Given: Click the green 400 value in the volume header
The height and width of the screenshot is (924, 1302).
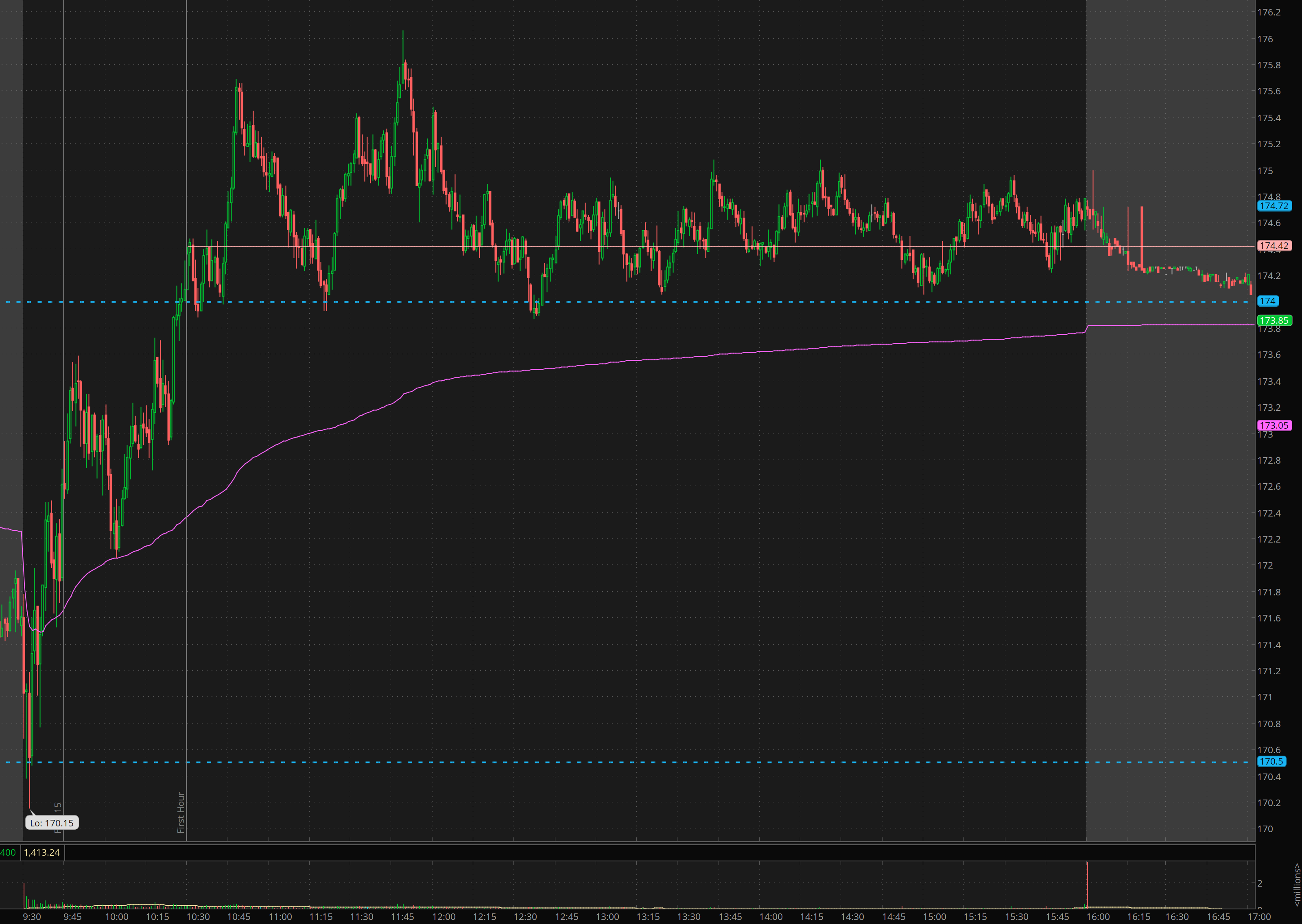Looking at the screenshot, I should [8, 852].
